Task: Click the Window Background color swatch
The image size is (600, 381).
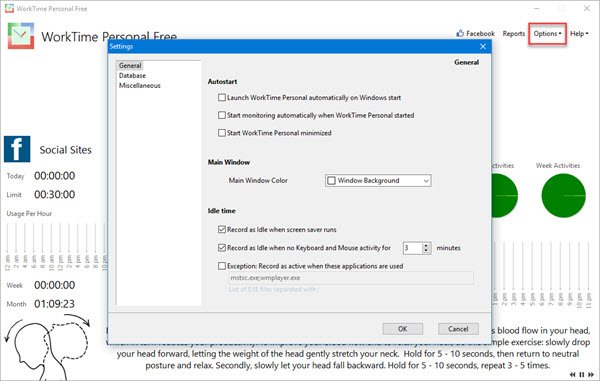Action: [331, 181]
